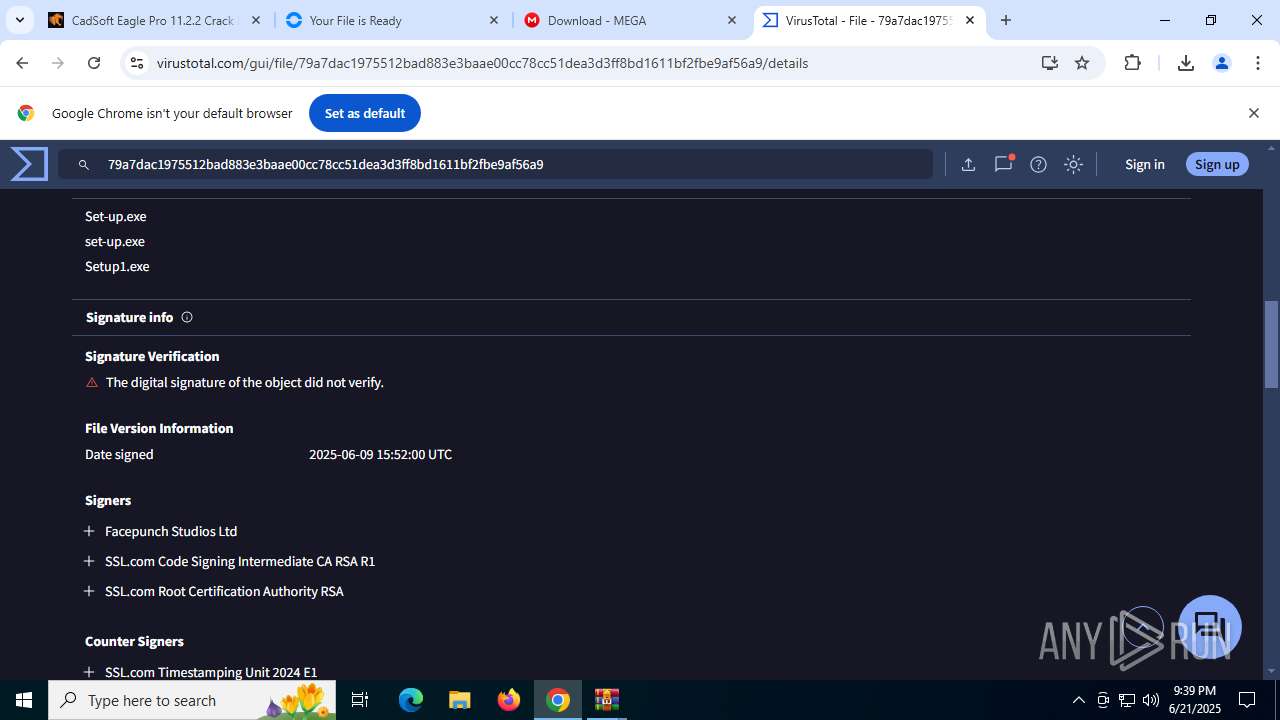The width and height of the screenshot is (1280, 720).
Task: Open the Chrome extensions puzzle icon
Action: point(1132,63)
